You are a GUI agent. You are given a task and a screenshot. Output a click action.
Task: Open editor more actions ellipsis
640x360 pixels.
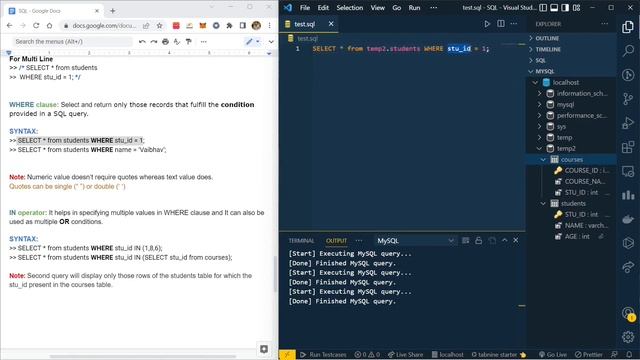click(x=514, y=24)
